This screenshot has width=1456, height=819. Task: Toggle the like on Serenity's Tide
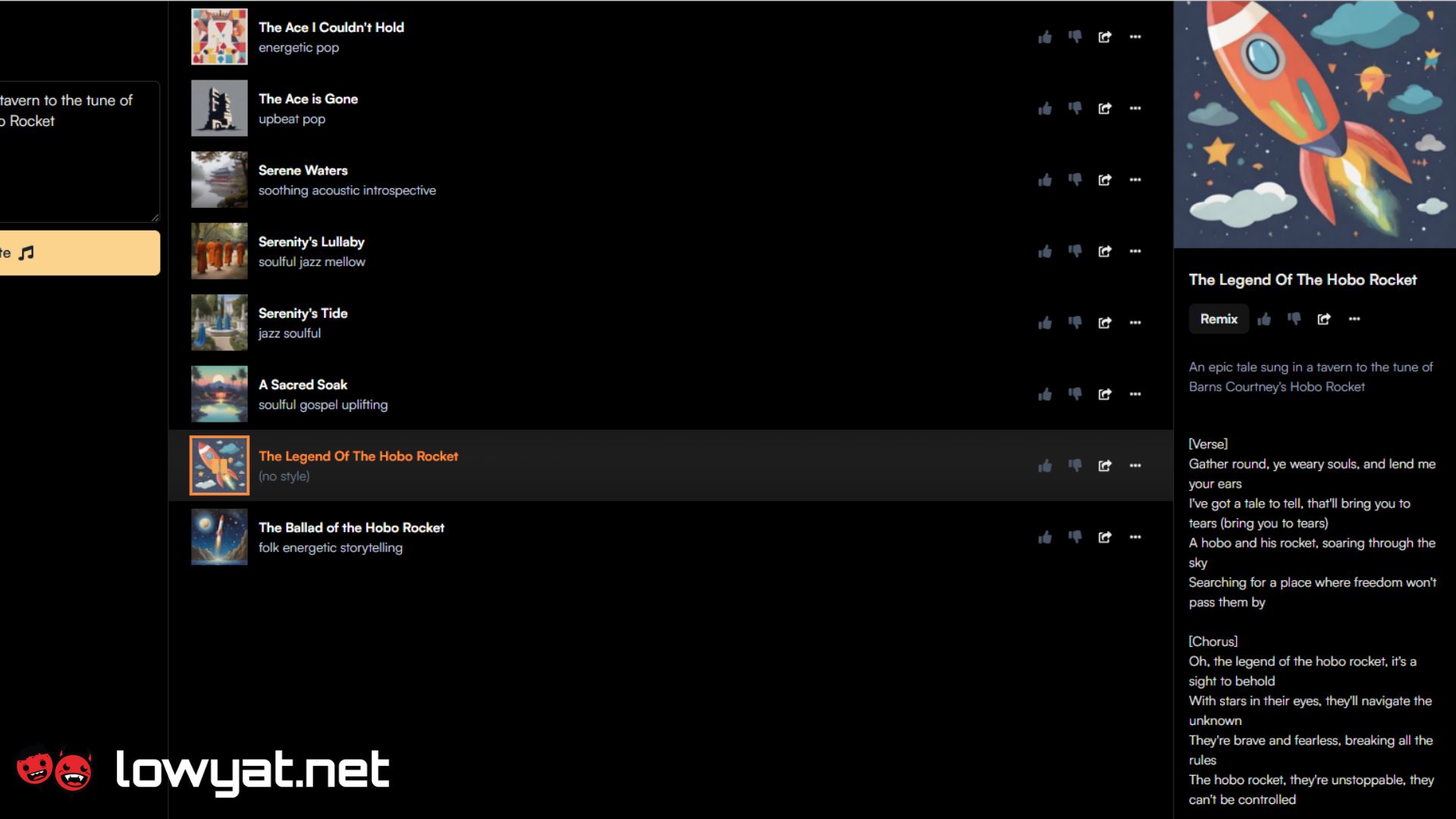point(1044,322)
